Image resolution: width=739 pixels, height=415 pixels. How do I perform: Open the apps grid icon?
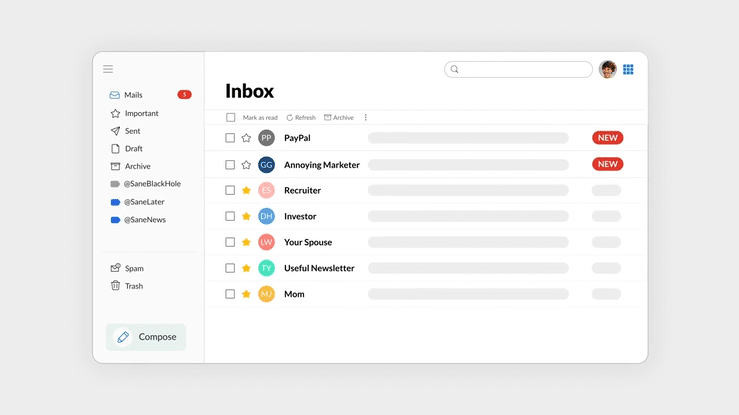pyautogui.click(x=628, y=70)
